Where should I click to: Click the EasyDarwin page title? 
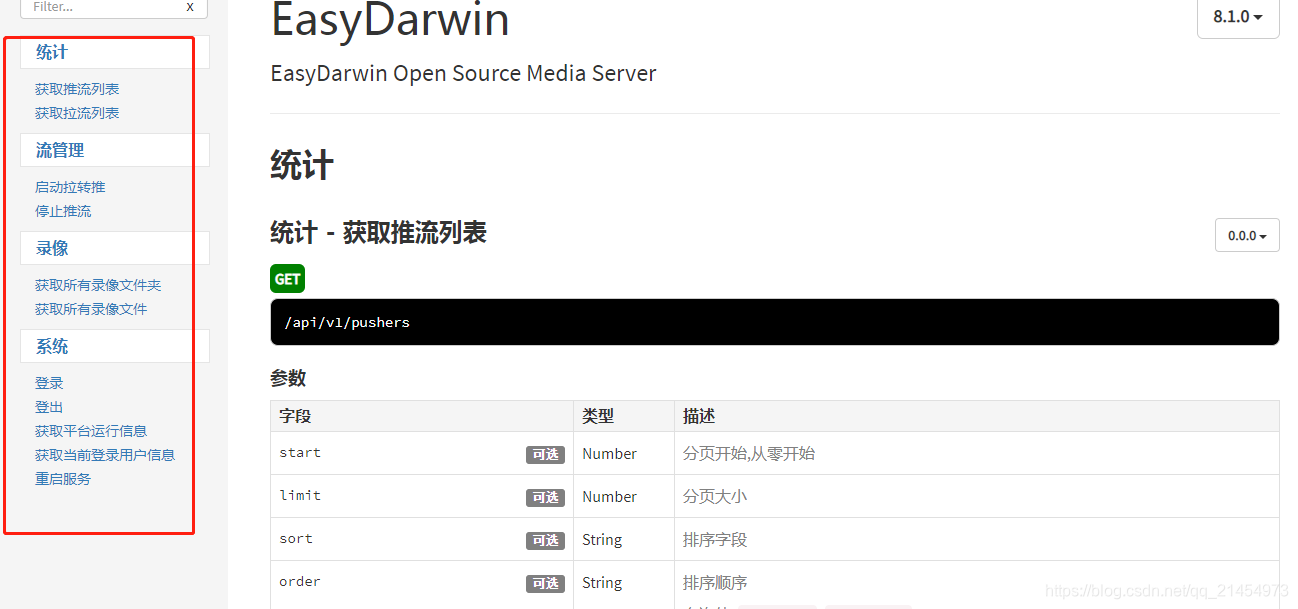[390, 20]
